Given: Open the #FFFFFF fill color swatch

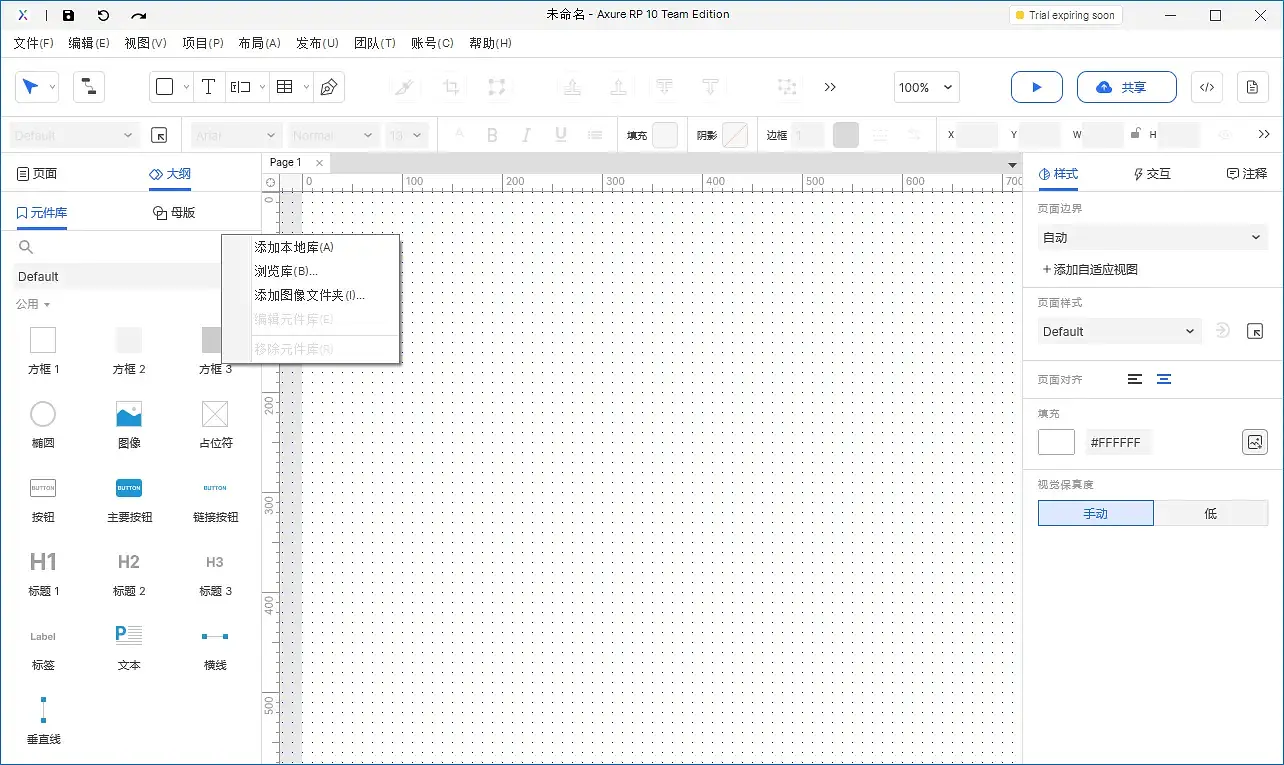Looking at the screenshot, I should pos(1056,441).
